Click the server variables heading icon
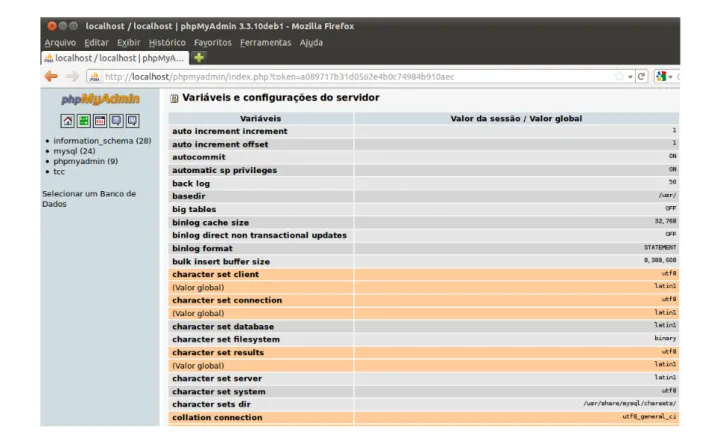721x442 pixels. click(174, 98)
